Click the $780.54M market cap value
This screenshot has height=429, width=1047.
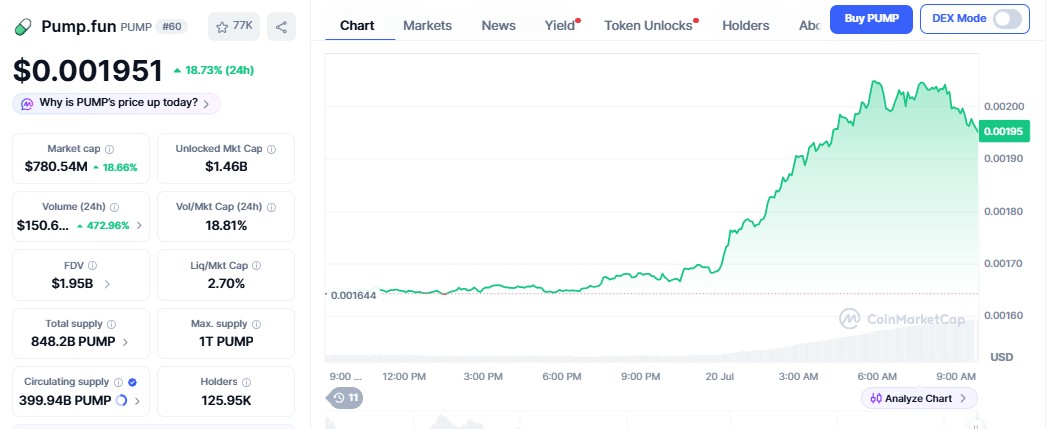click(x=56, y=166)
